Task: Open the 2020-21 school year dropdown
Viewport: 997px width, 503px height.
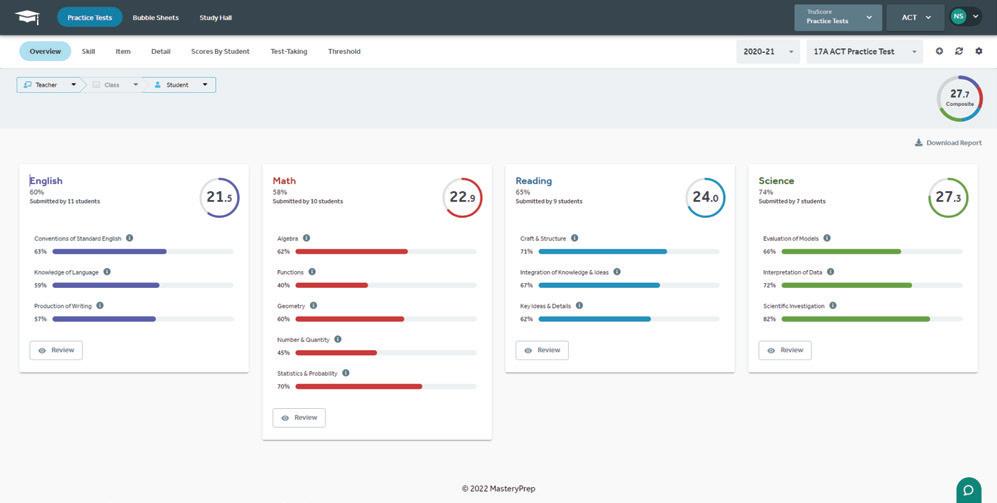Action: coord(768,52)
